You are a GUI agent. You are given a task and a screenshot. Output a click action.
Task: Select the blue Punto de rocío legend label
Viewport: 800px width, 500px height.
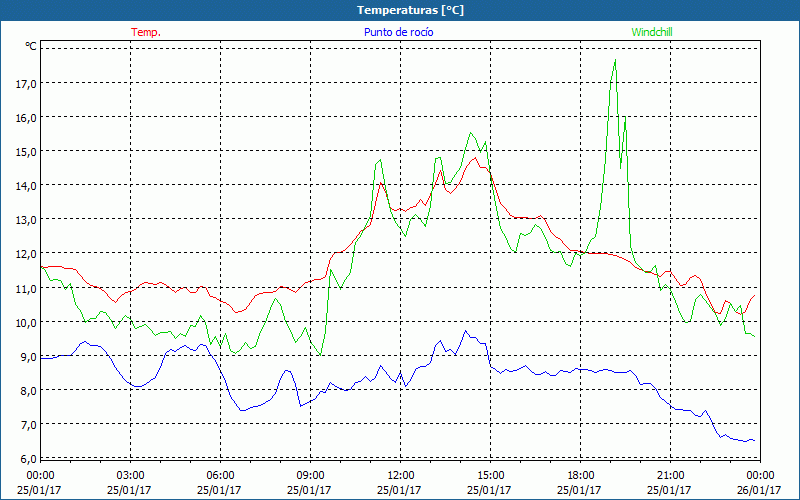pos(398,32)
